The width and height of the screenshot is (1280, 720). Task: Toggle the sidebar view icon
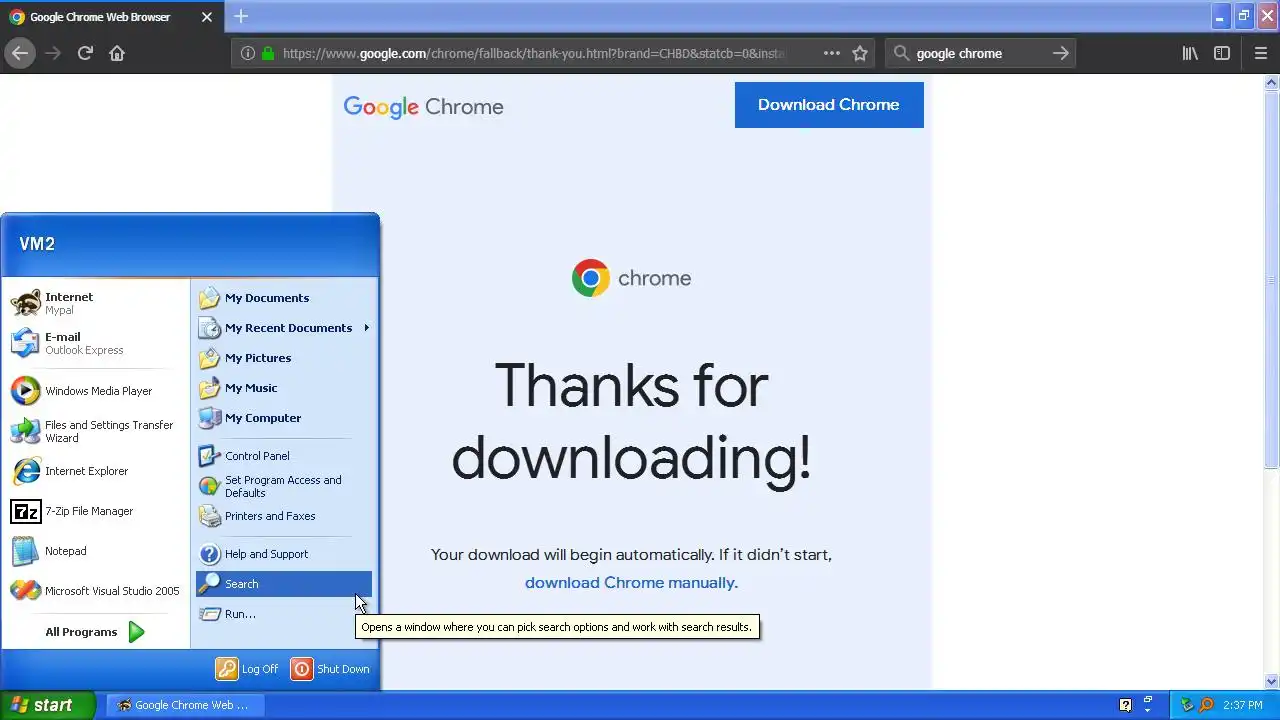tap(1222, 53)
